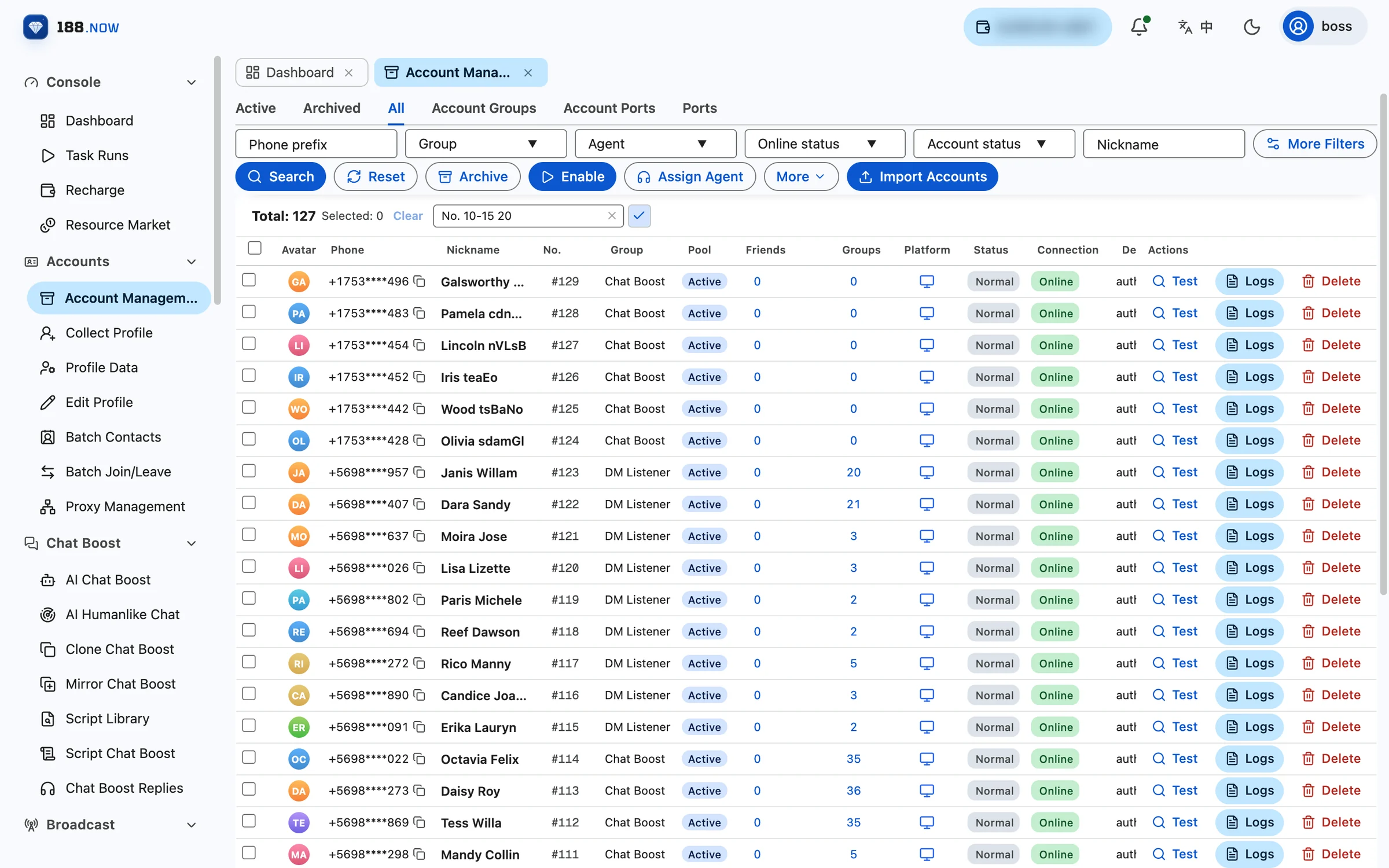Viewport: 1389px width, 868px height.
Task: Click platform monitor icon for Lincoln nVLsB
Action: pyautogui.click(x=927, y=345)
